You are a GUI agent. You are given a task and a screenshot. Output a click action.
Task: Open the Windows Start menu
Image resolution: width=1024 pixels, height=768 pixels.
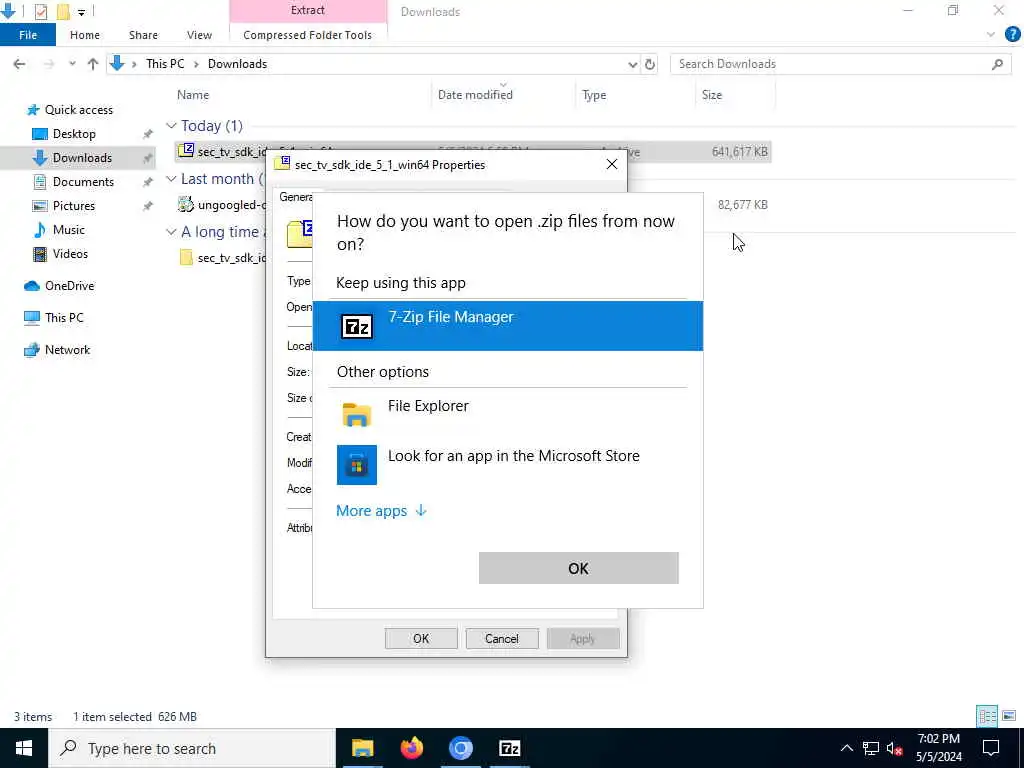pos(24,748)
